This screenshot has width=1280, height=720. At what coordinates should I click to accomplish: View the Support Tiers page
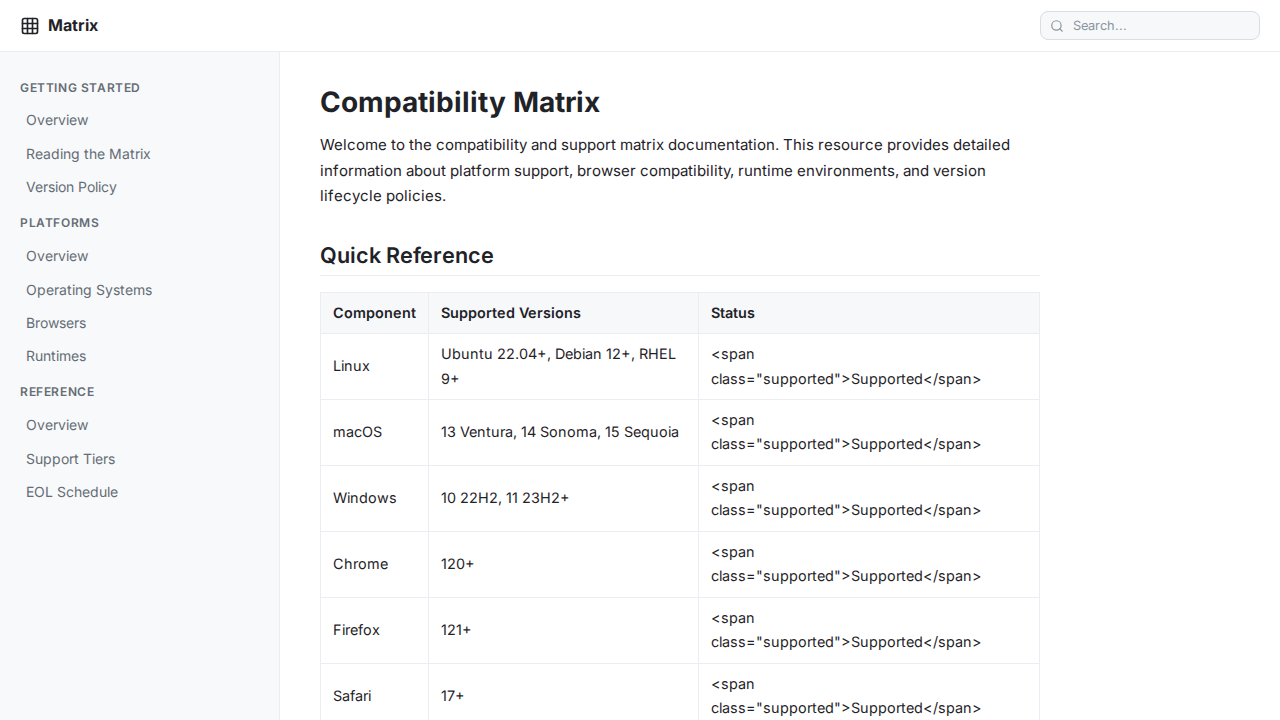[x=70, y=459]
